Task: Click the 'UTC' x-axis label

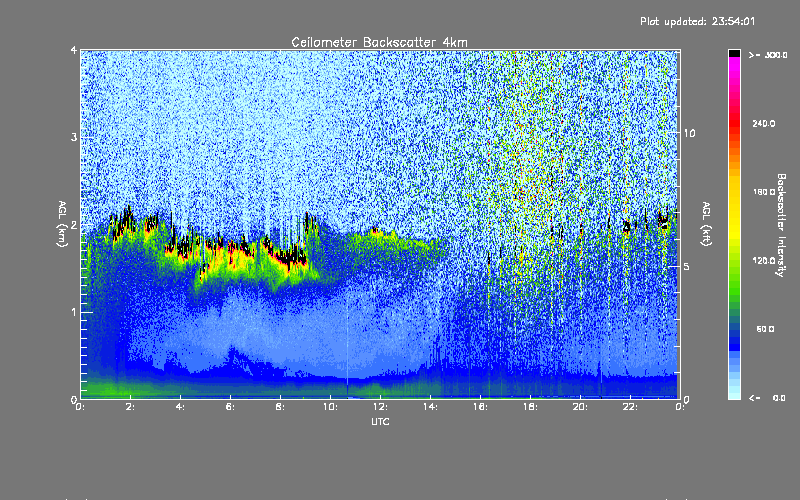Action: (x=380, y=422)
